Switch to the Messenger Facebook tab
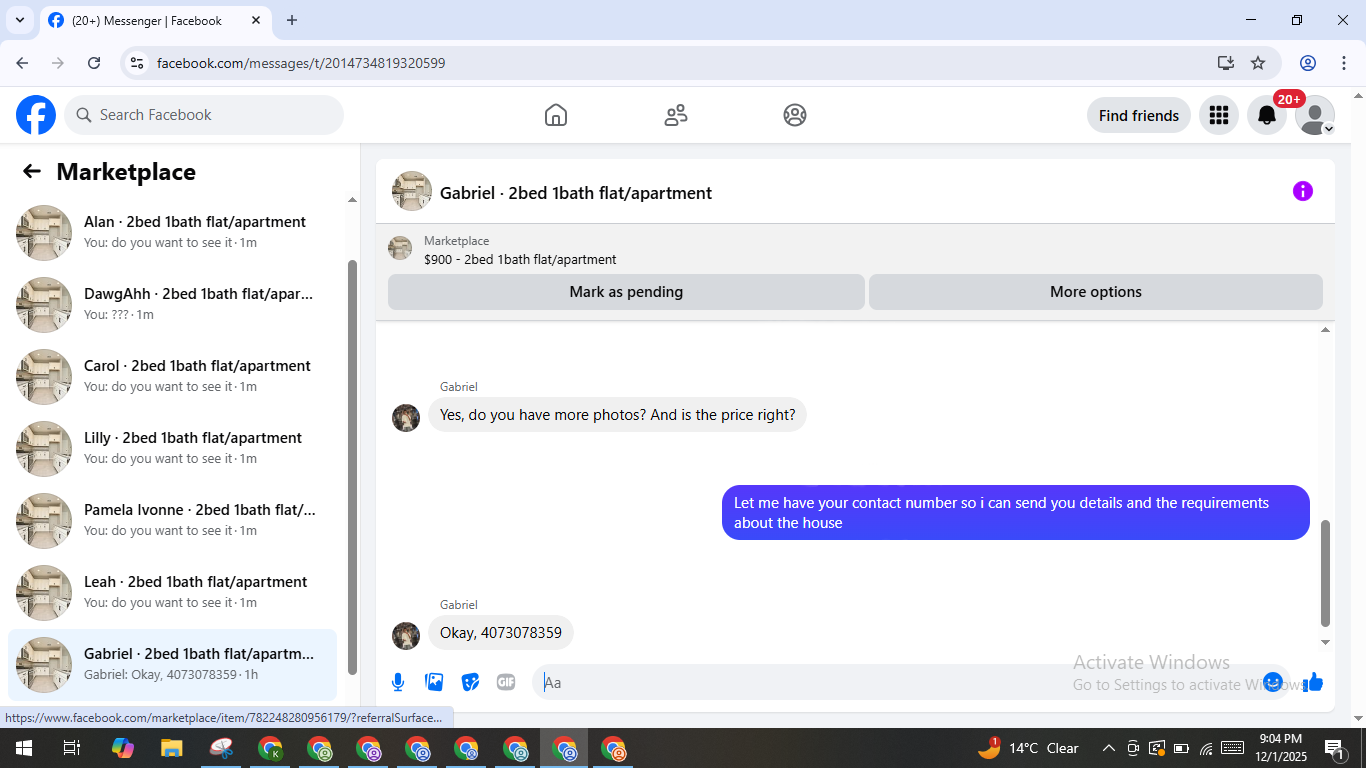1366x768 pixels. 155,21
